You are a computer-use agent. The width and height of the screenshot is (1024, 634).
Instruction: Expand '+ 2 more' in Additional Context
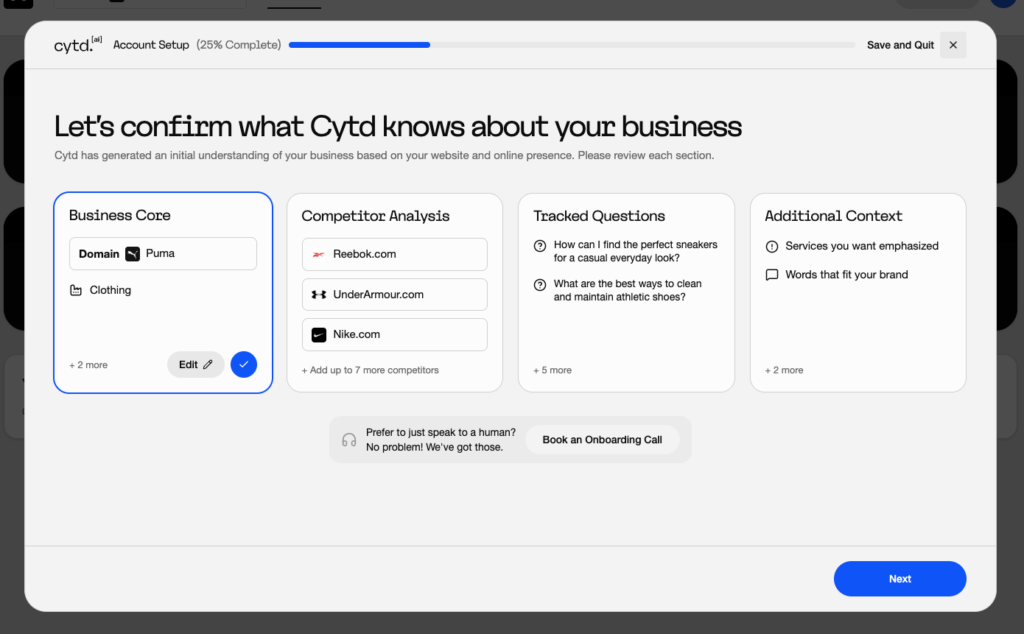[784, 370]
